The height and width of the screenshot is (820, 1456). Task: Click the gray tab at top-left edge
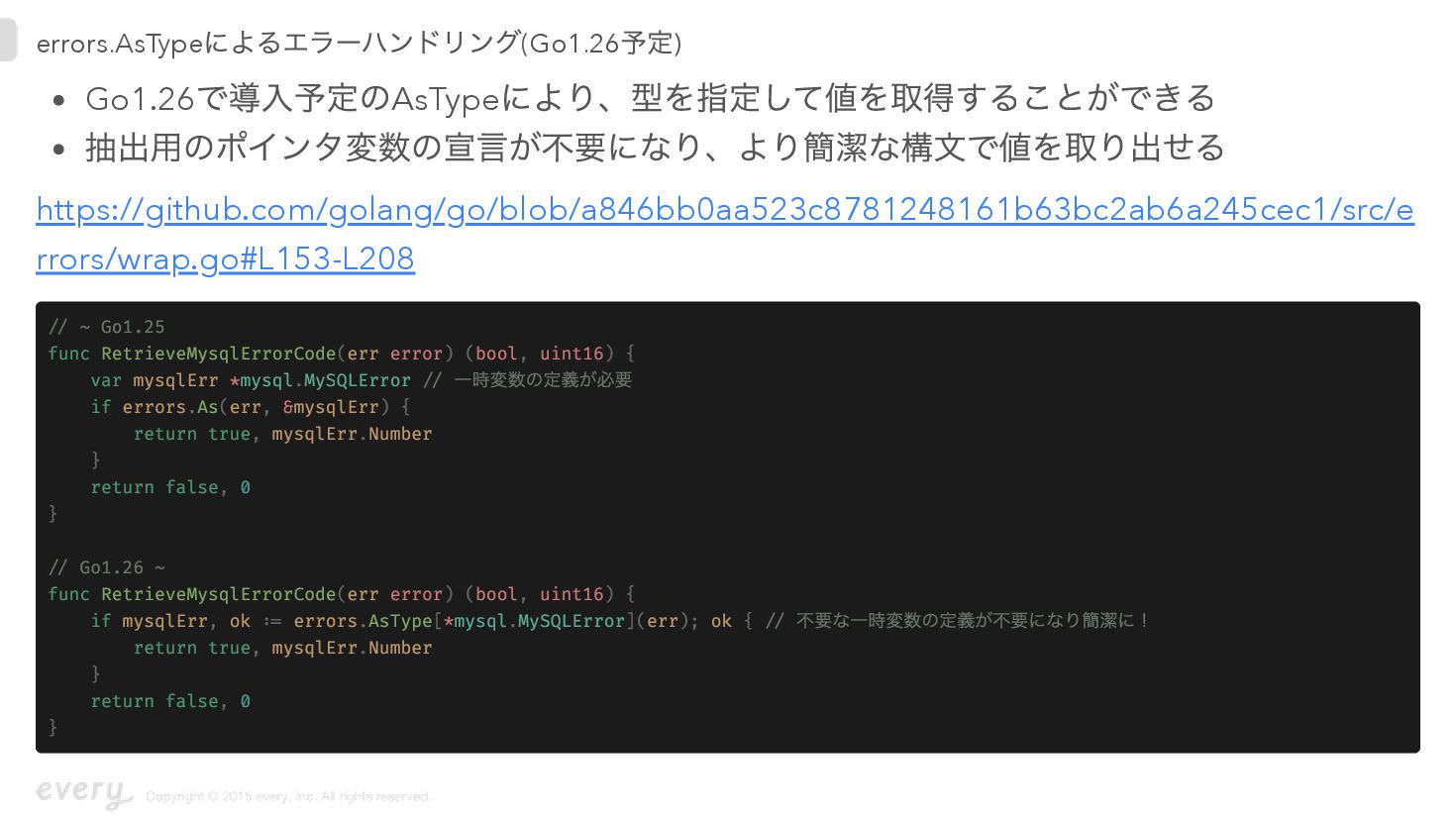click(8, 41)
